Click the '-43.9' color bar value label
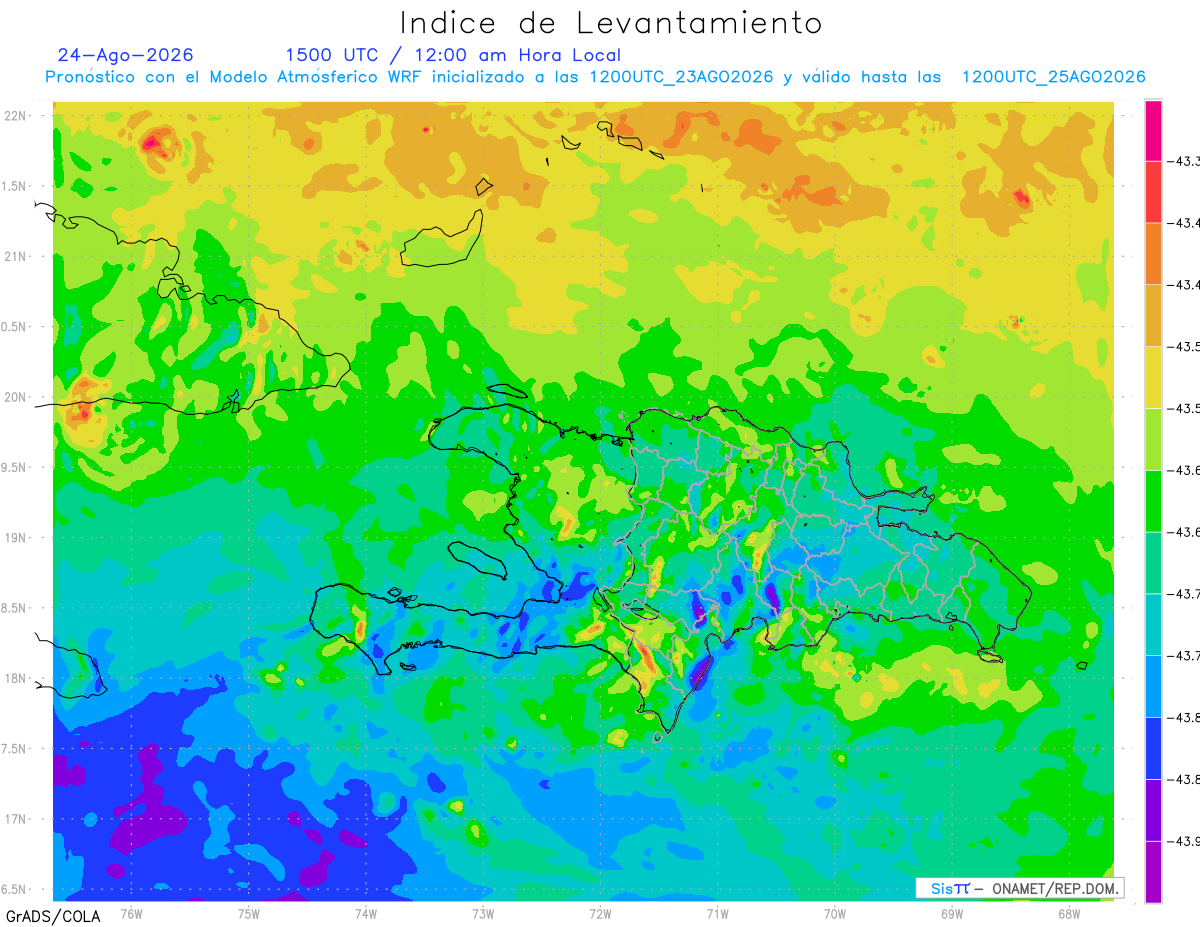 [x=1184, y=840]
